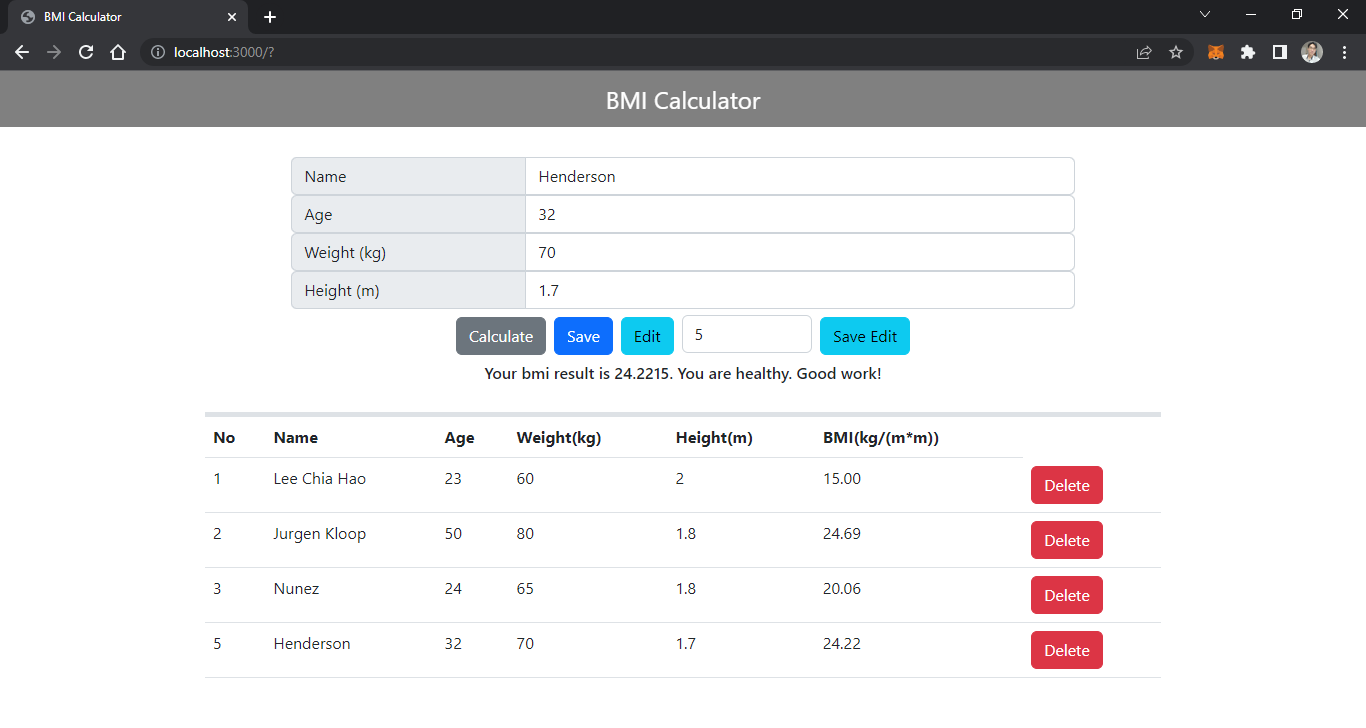Click the orange extension icon in the toolbar
This screenshot has height=728, width=1366.
1215,52
